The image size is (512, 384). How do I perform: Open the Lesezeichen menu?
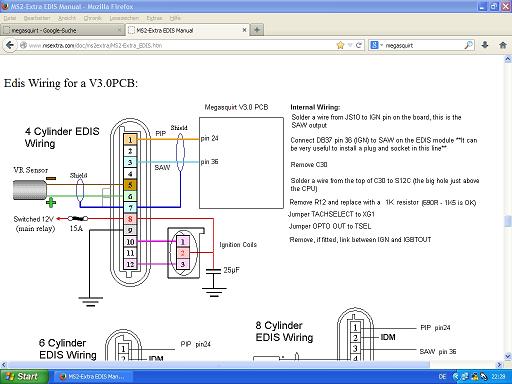[x=124, y=18]
